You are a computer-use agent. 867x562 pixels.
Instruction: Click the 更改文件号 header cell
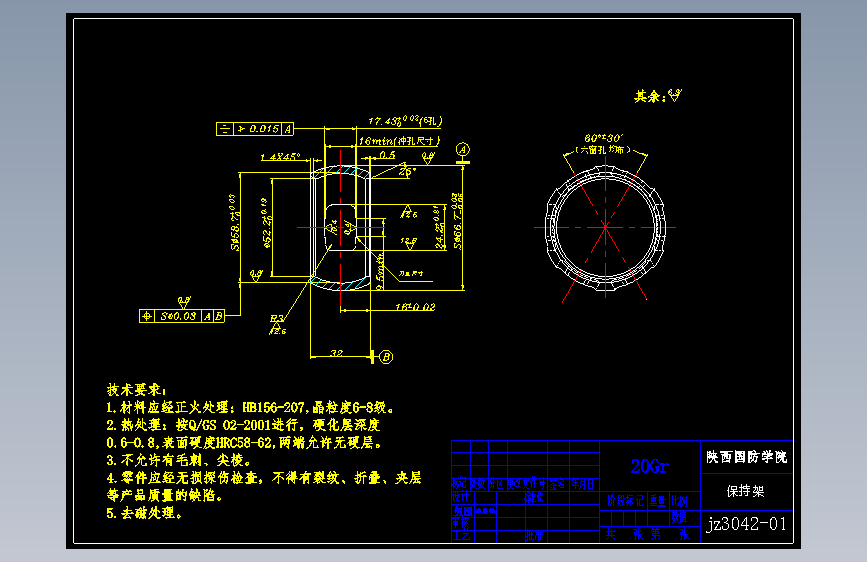(x=526, y=484)
